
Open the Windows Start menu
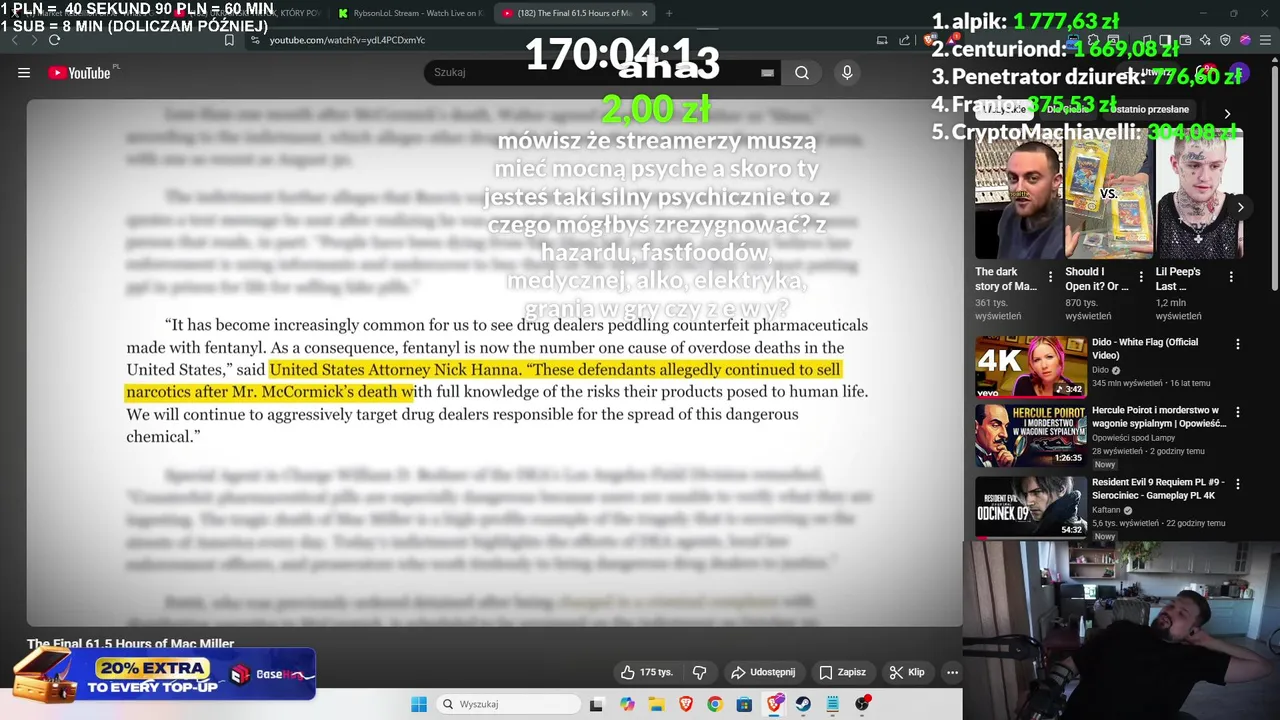pyautogui.click(x=419, y=704)
